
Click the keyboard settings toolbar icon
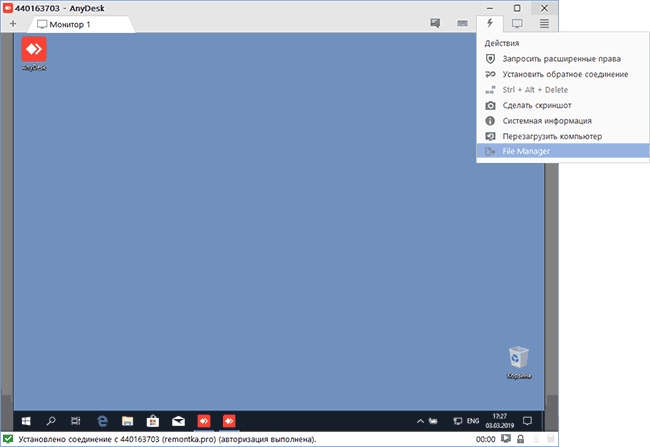[463, 22]
